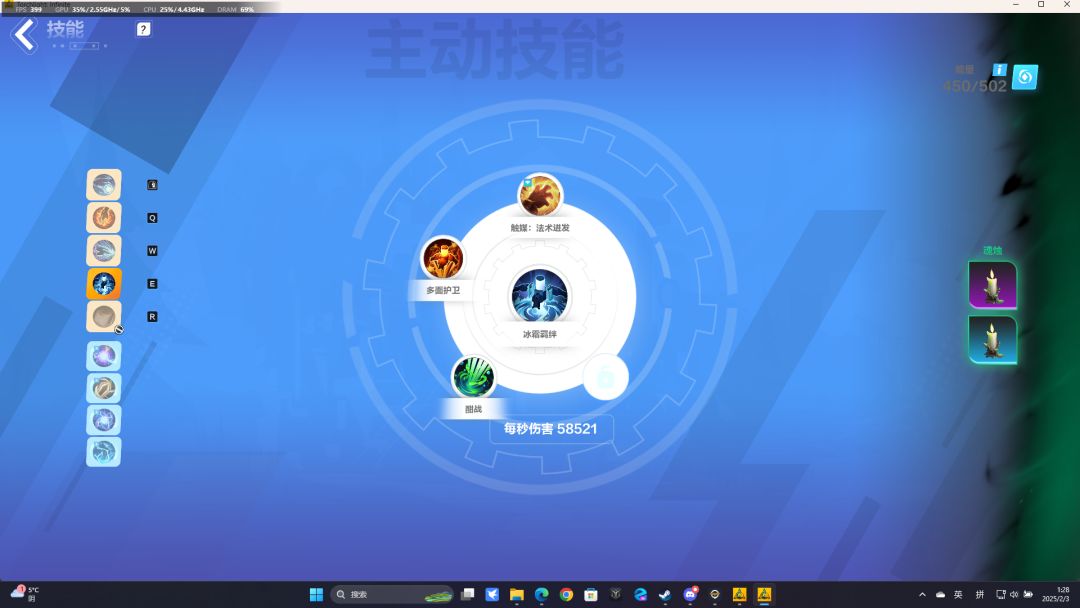Open Steam from the taskbar
The height and width of the screenshot is (608, 1080).
click(665, 594)
